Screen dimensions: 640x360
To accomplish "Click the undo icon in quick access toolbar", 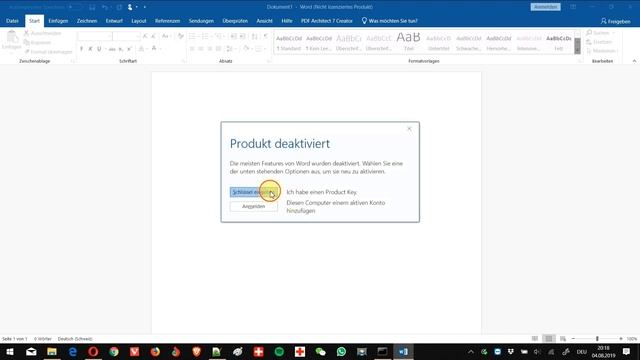I will 105,7.
